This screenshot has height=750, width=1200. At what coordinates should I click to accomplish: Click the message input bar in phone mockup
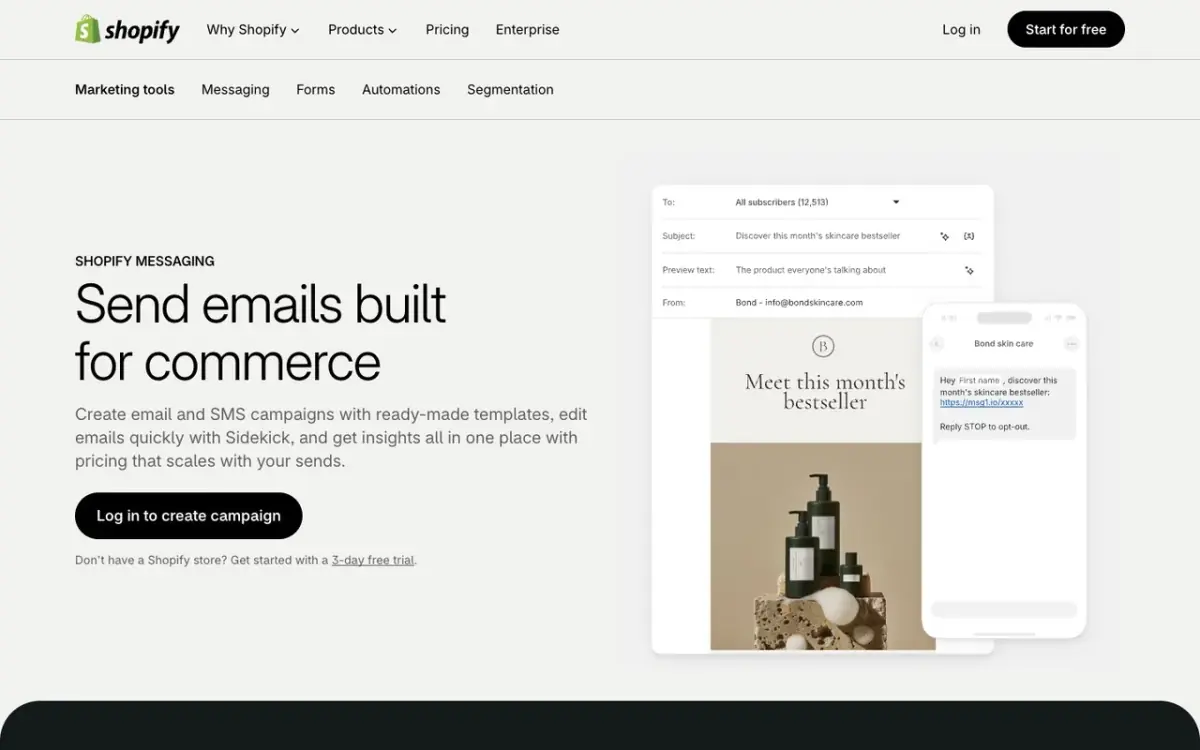pos(1003,609)
